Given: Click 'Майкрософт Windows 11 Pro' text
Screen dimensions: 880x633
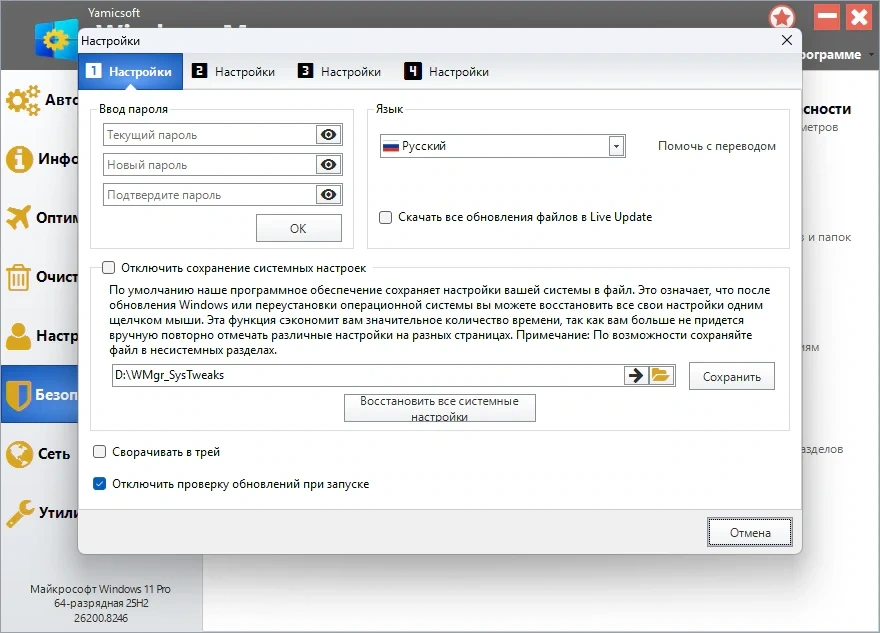Looking at the screenshot, I should coord(100,589).
